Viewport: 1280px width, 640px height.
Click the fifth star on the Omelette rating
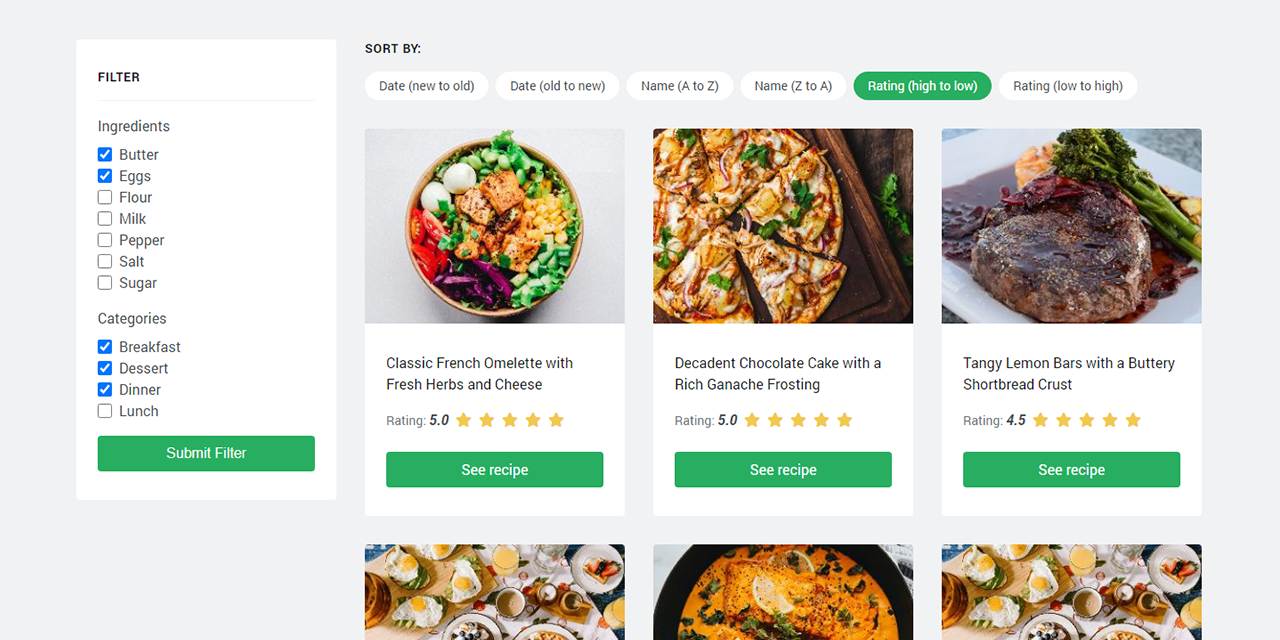[556, 420]
